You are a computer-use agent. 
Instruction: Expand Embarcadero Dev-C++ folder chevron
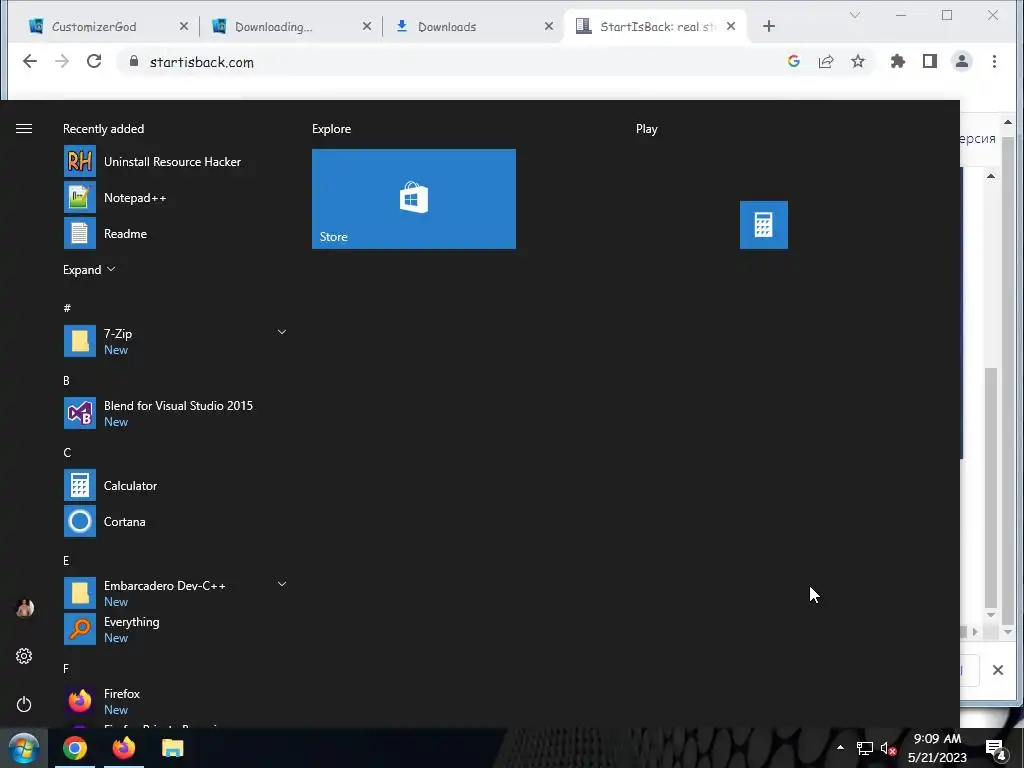pos(281,584)
